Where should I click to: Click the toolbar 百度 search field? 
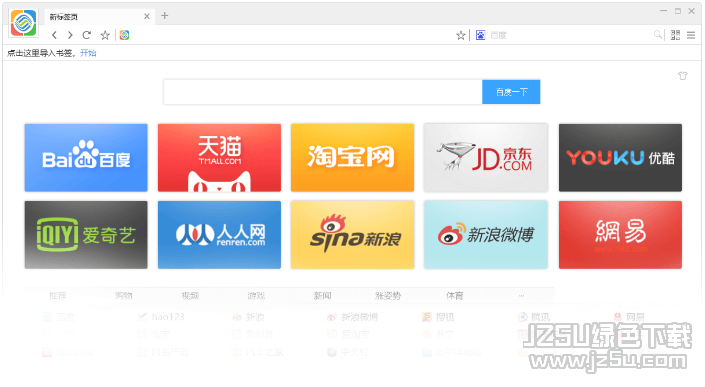pyautogui.click(x=569, y=35)
